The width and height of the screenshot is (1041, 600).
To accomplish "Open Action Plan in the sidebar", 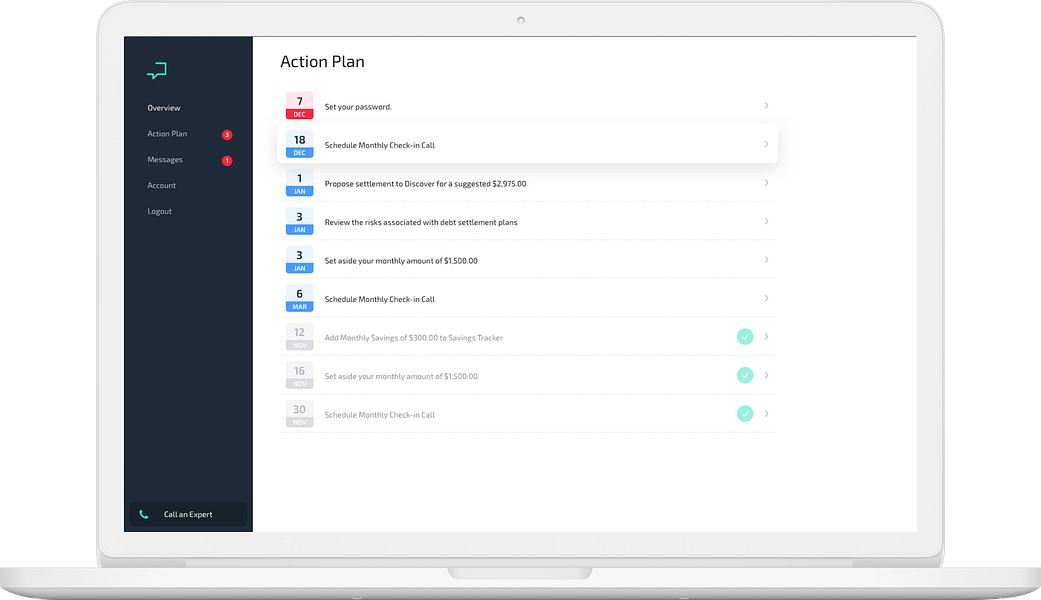I will point(167,133).
